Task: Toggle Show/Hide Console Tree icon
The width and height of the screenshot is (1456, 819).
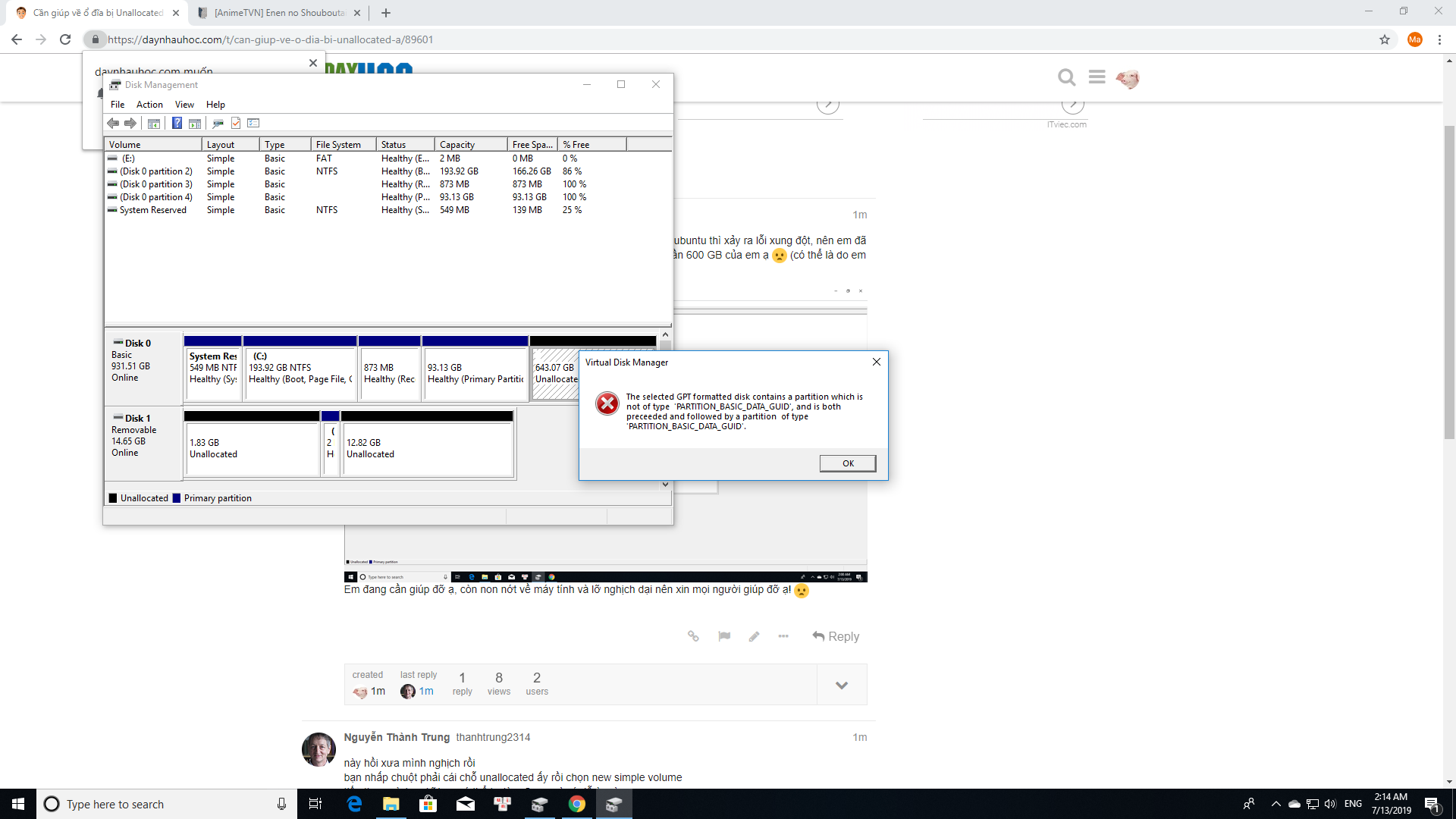Action: pyautogui.click(x=154, y=123)
